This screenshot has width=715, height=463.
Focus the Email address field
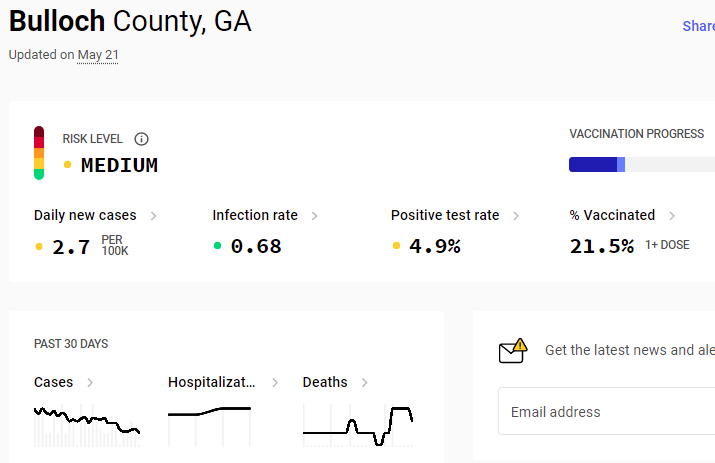point(606,411)
